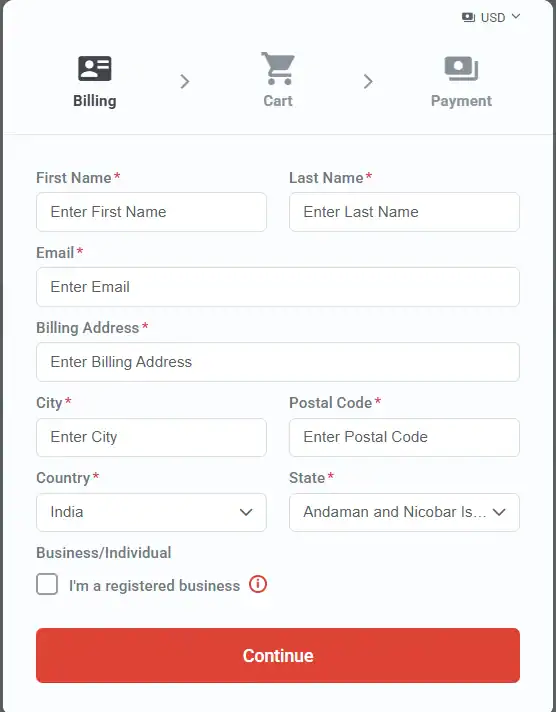
Task: Click the currency icon beside USD
Action: pos(468,17)
